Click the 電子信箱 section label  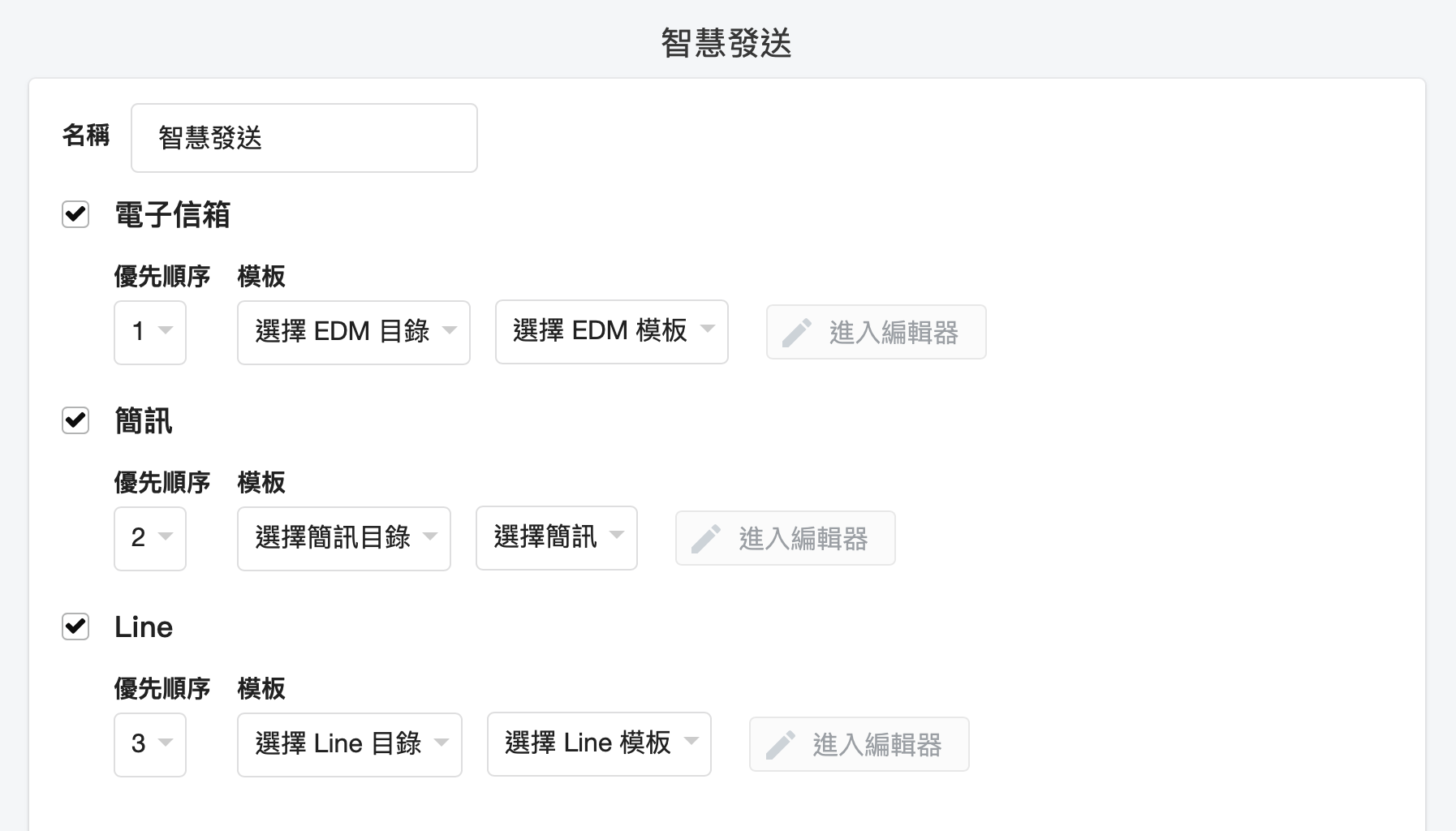pos(172,215)
